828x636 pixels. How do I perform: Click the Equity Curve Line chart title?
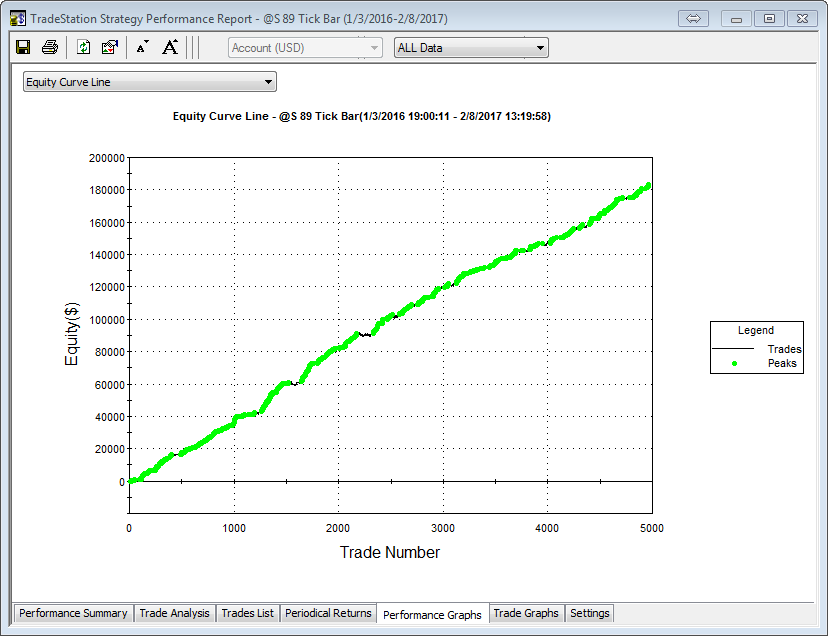coord(362,116)
